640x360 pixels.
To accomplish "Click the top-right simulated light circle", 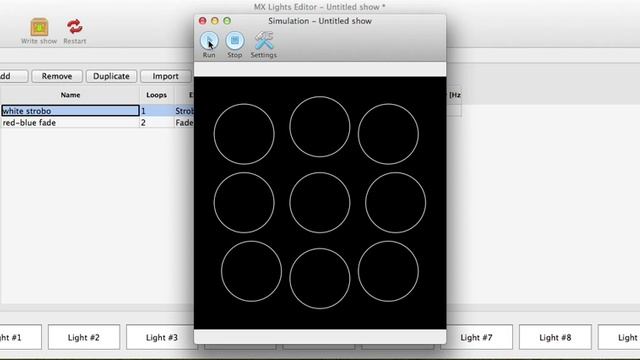I will point(388,134).
